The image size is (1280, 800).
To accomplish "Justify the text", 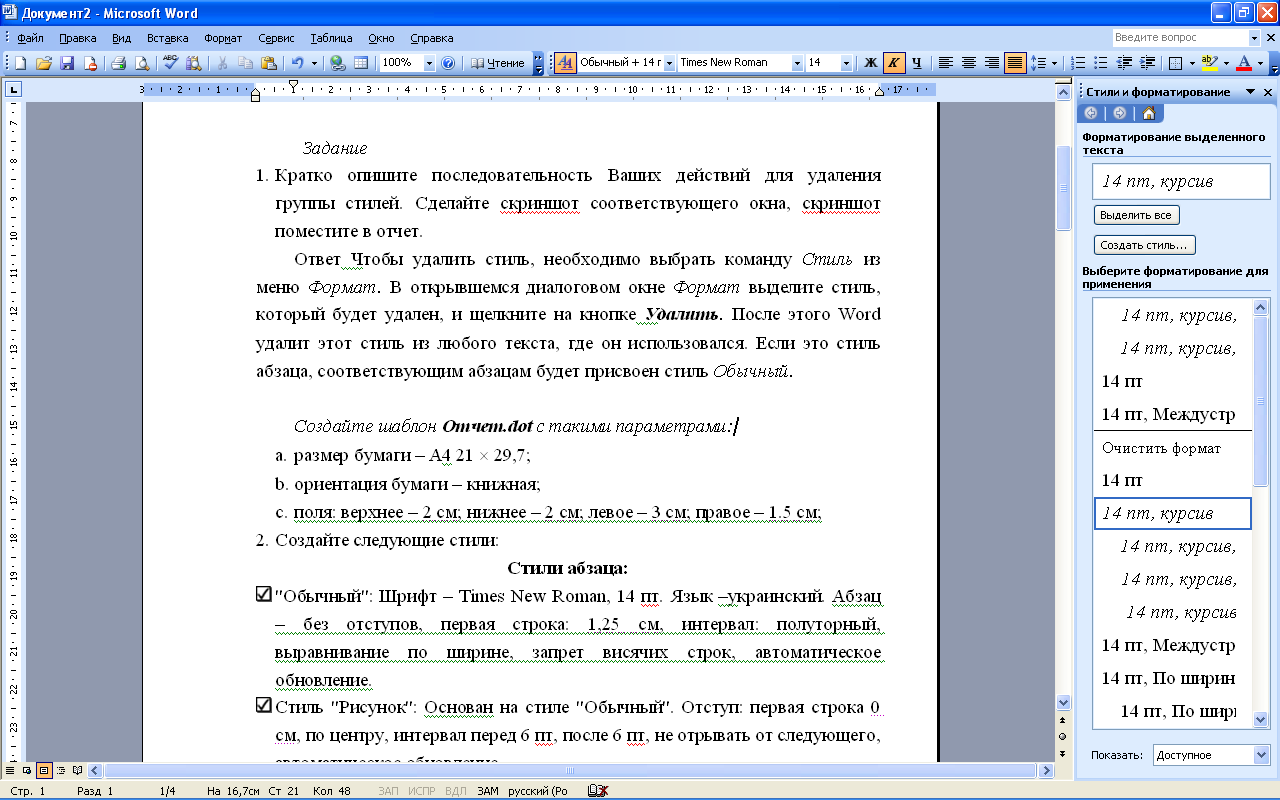I will coord(1015,63).
